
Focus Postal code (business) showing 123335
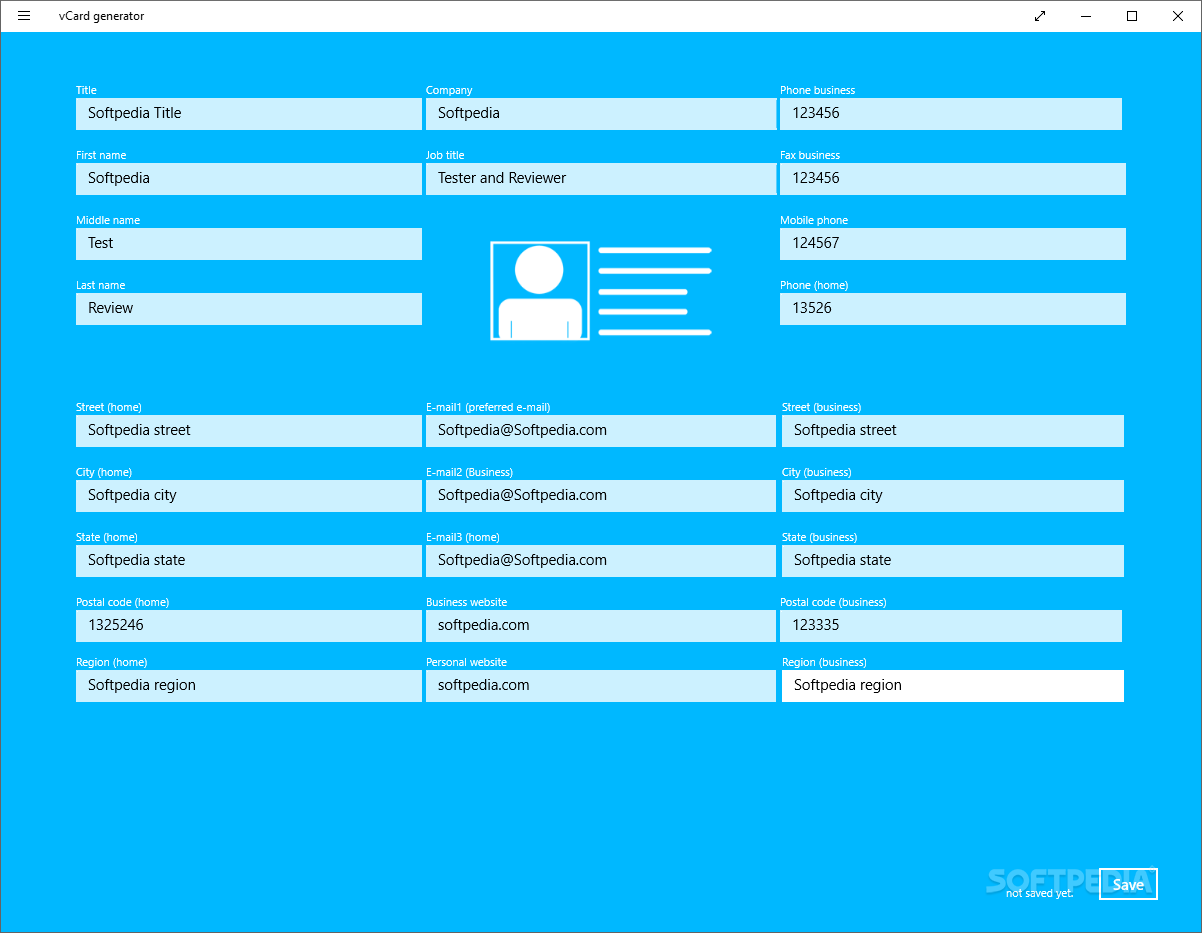pyautogui.click(x=951, y=626)
